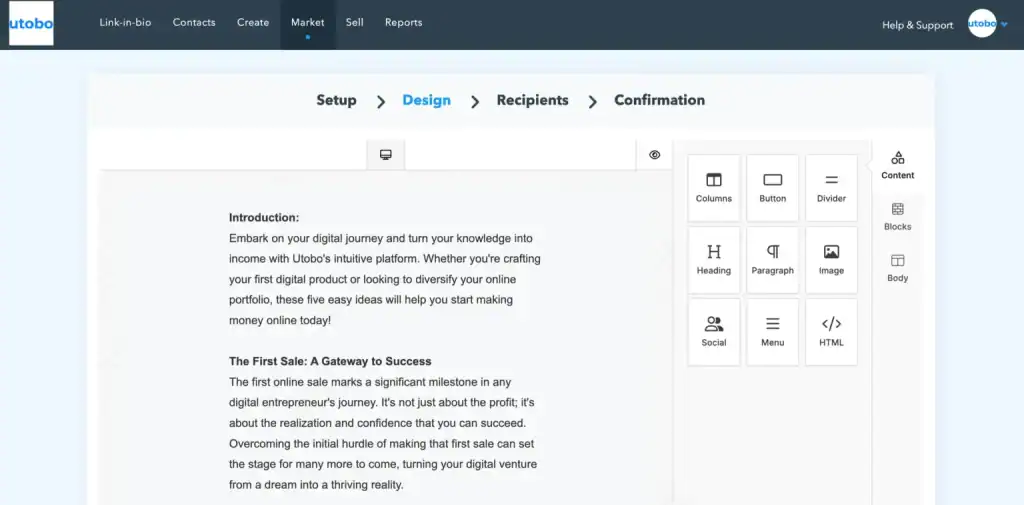Open the Contacts menu
1024x505 pixels.
[194, 22]
